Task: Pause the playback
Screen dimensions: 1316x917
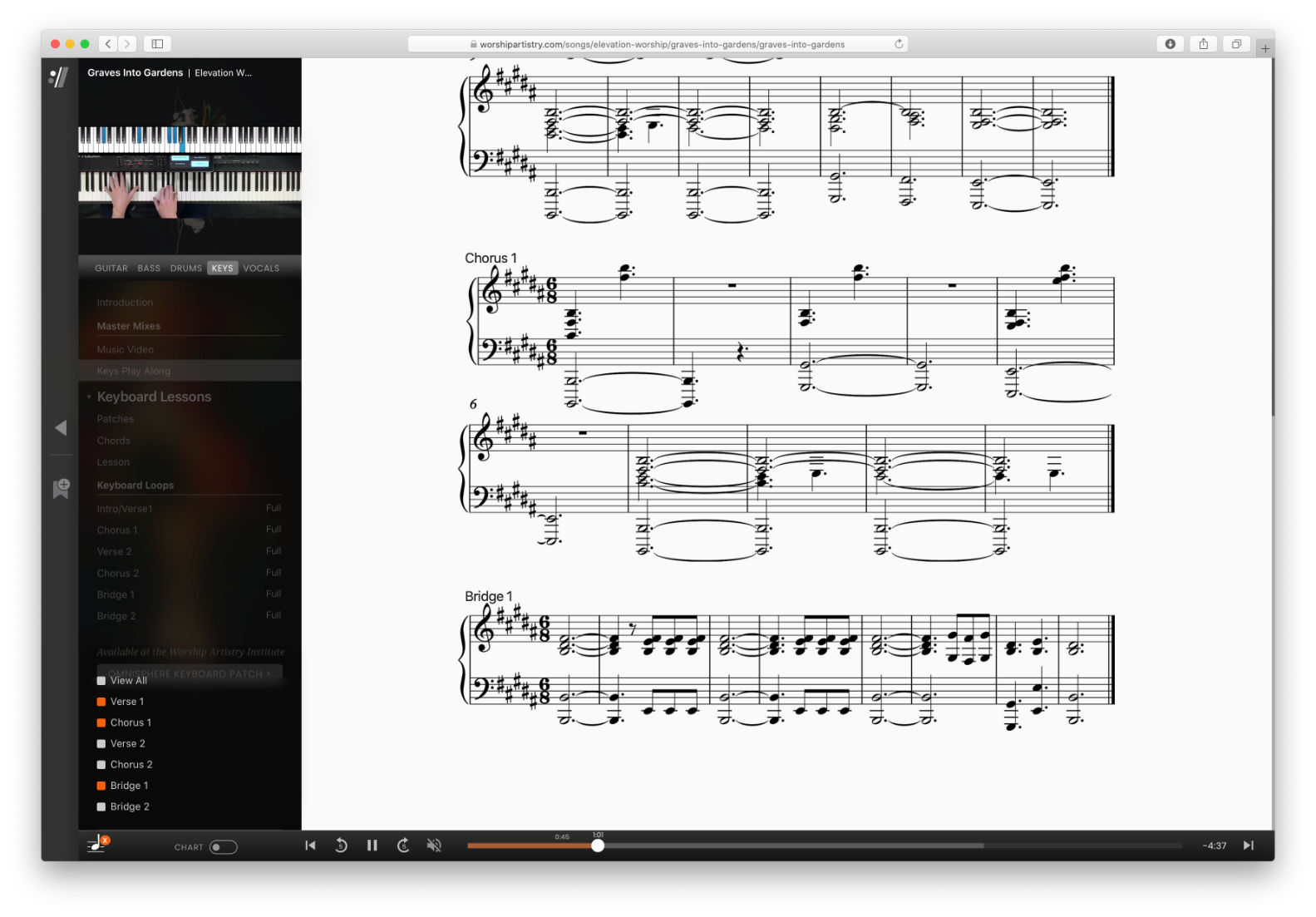Action: [x=372, y=846]
